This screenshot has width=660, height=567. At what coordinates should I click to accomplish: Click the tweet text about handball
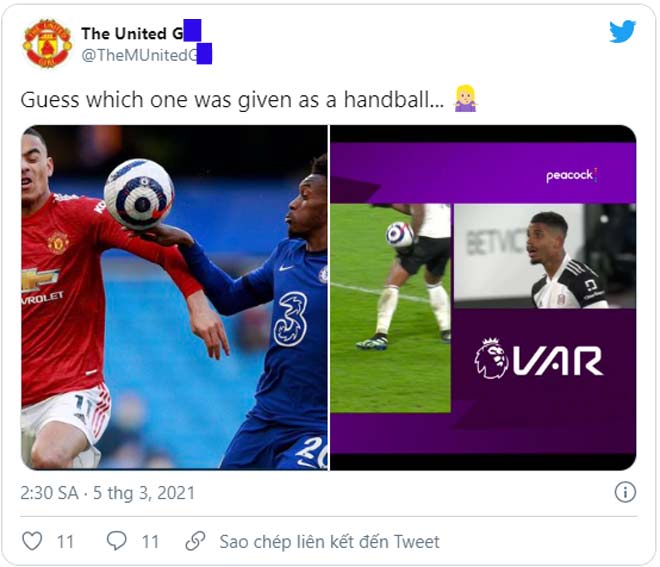pos(232,100)
